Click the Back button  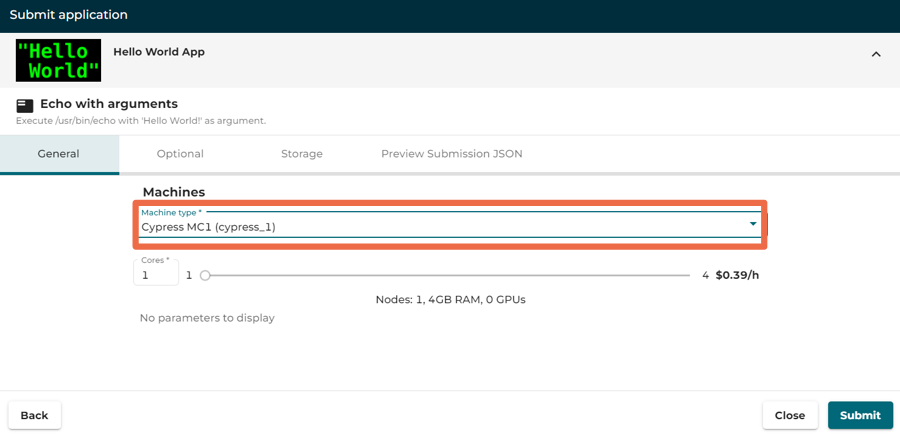coord(34,415)
